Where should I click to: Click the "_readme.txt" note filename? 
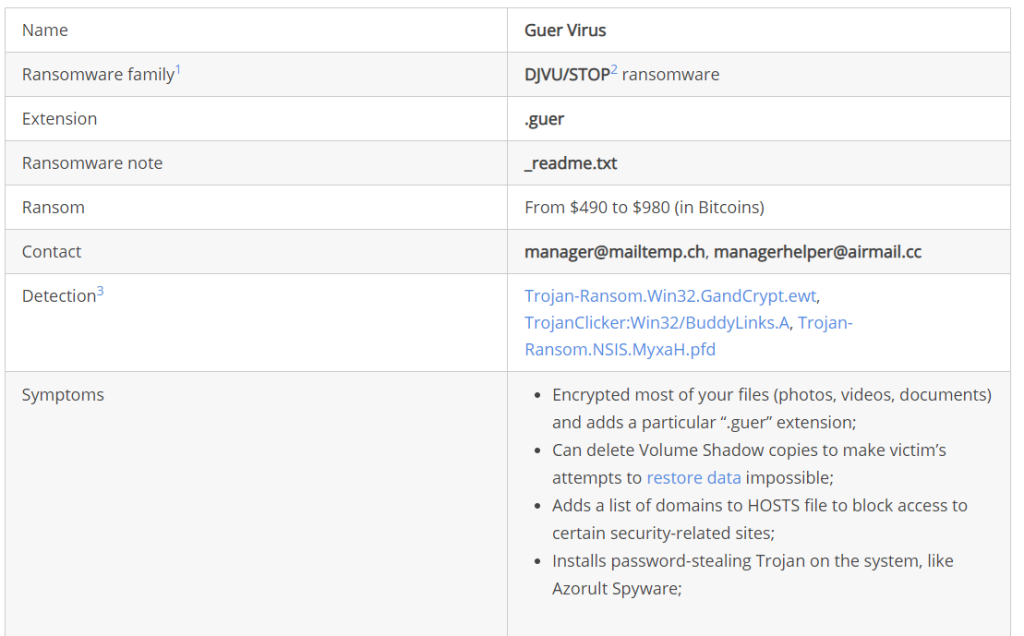(570, 163)
